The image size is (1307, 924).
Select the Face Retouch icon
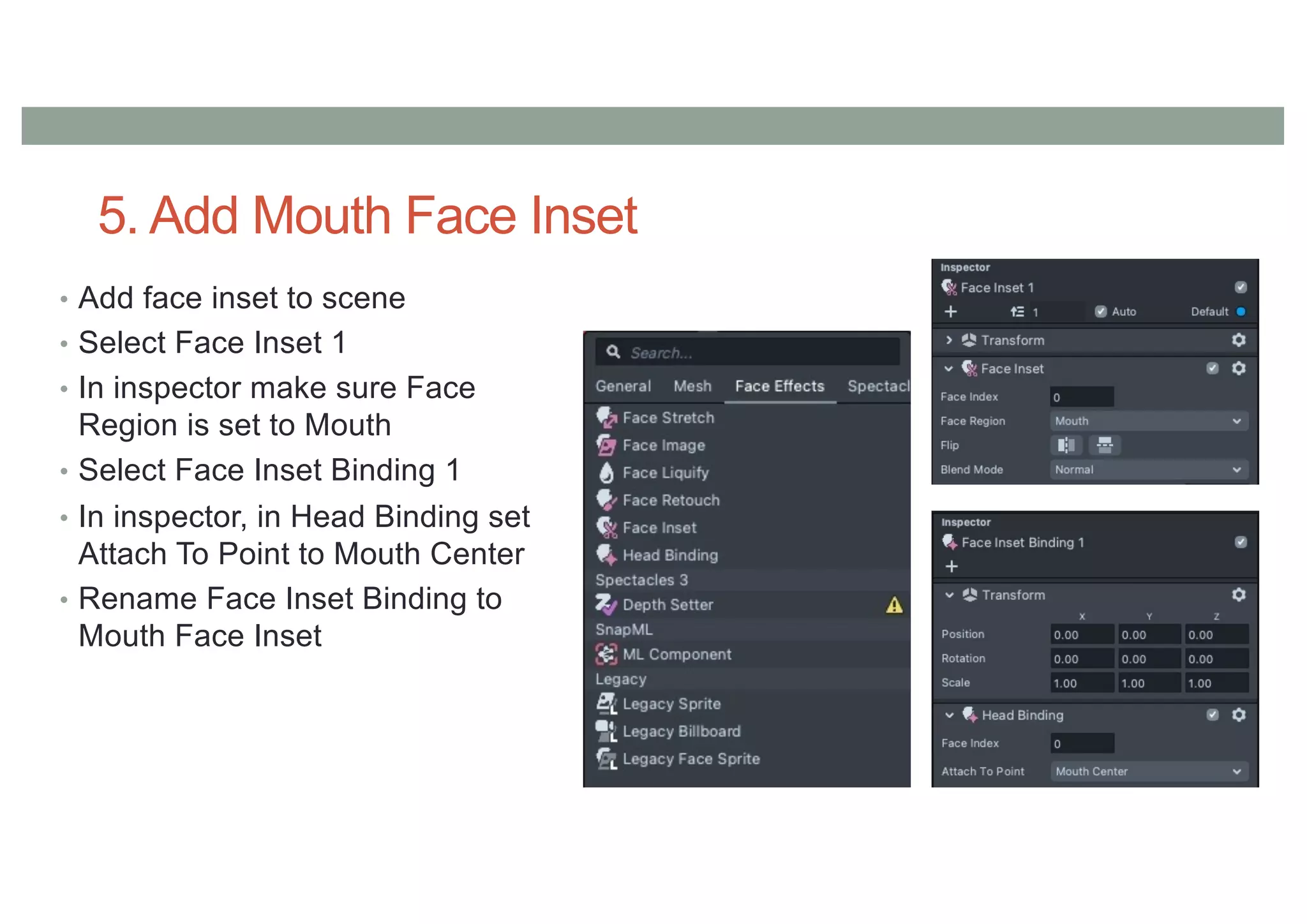click(606, 500)
